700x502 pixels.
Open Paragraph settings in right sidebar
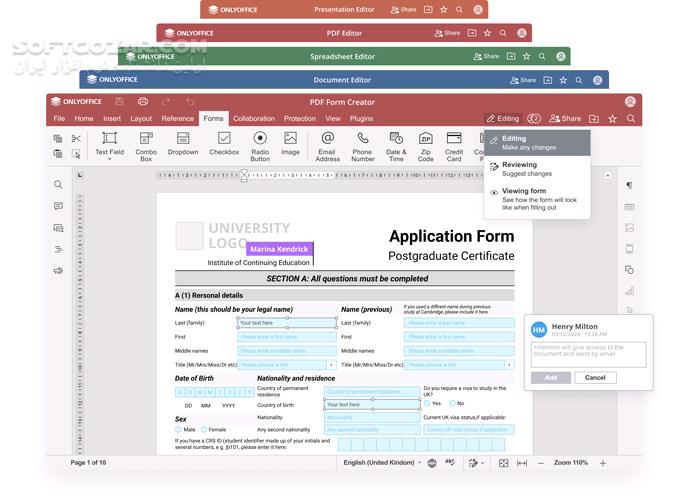(x=629, y=185)
